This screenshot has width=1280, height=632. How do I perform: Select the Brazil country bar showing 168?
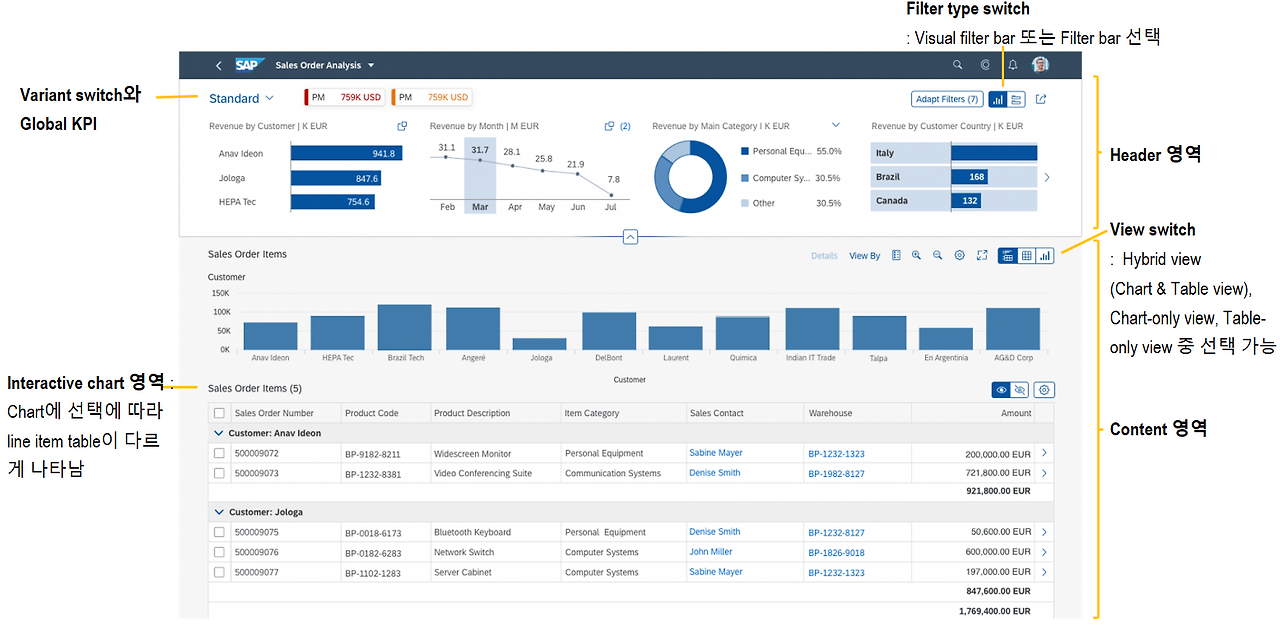[971, 176]
